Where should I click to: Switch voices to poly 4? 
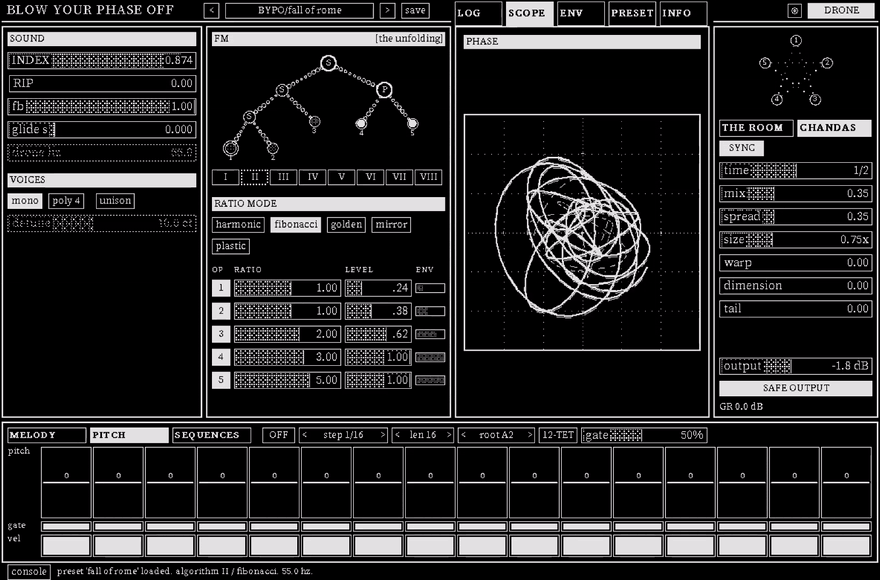point(66,201)
